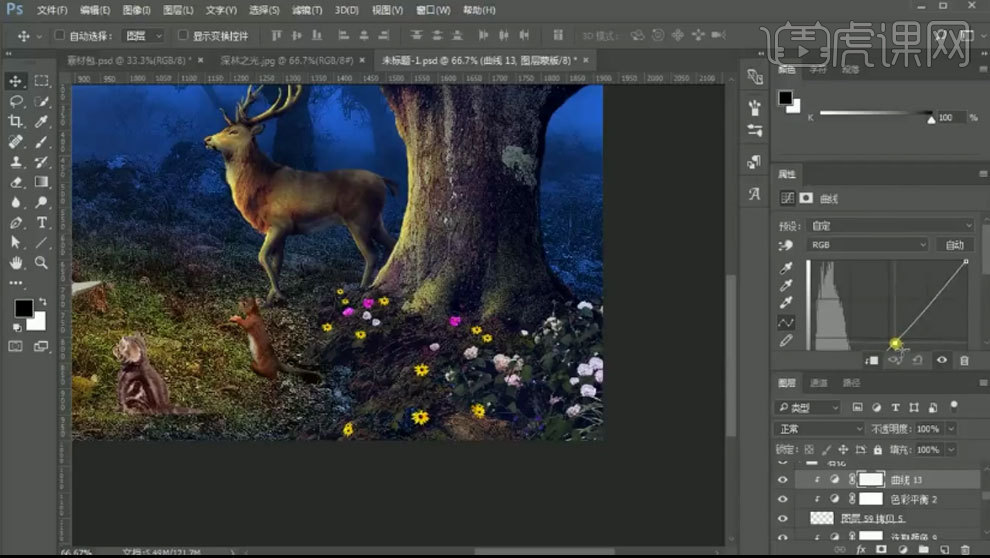Change the screen mode
This screenshot has height=558, width=990.
42,346
